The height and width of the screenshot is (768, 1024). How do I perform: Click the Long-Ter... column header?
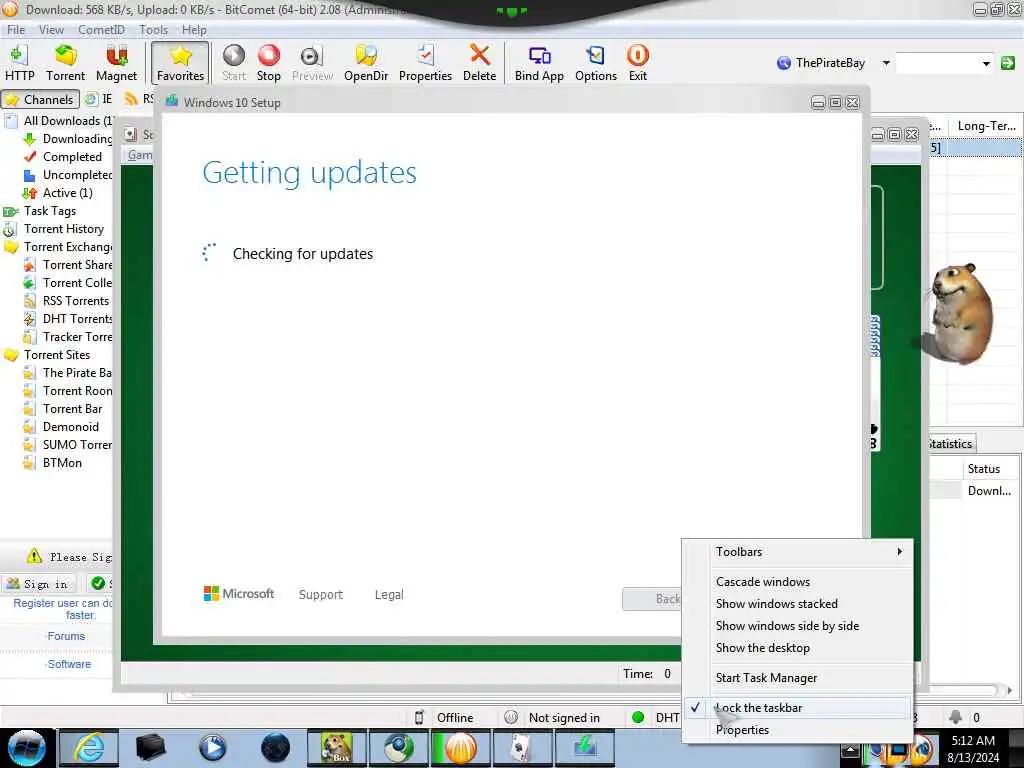click(x=986, y=125)
